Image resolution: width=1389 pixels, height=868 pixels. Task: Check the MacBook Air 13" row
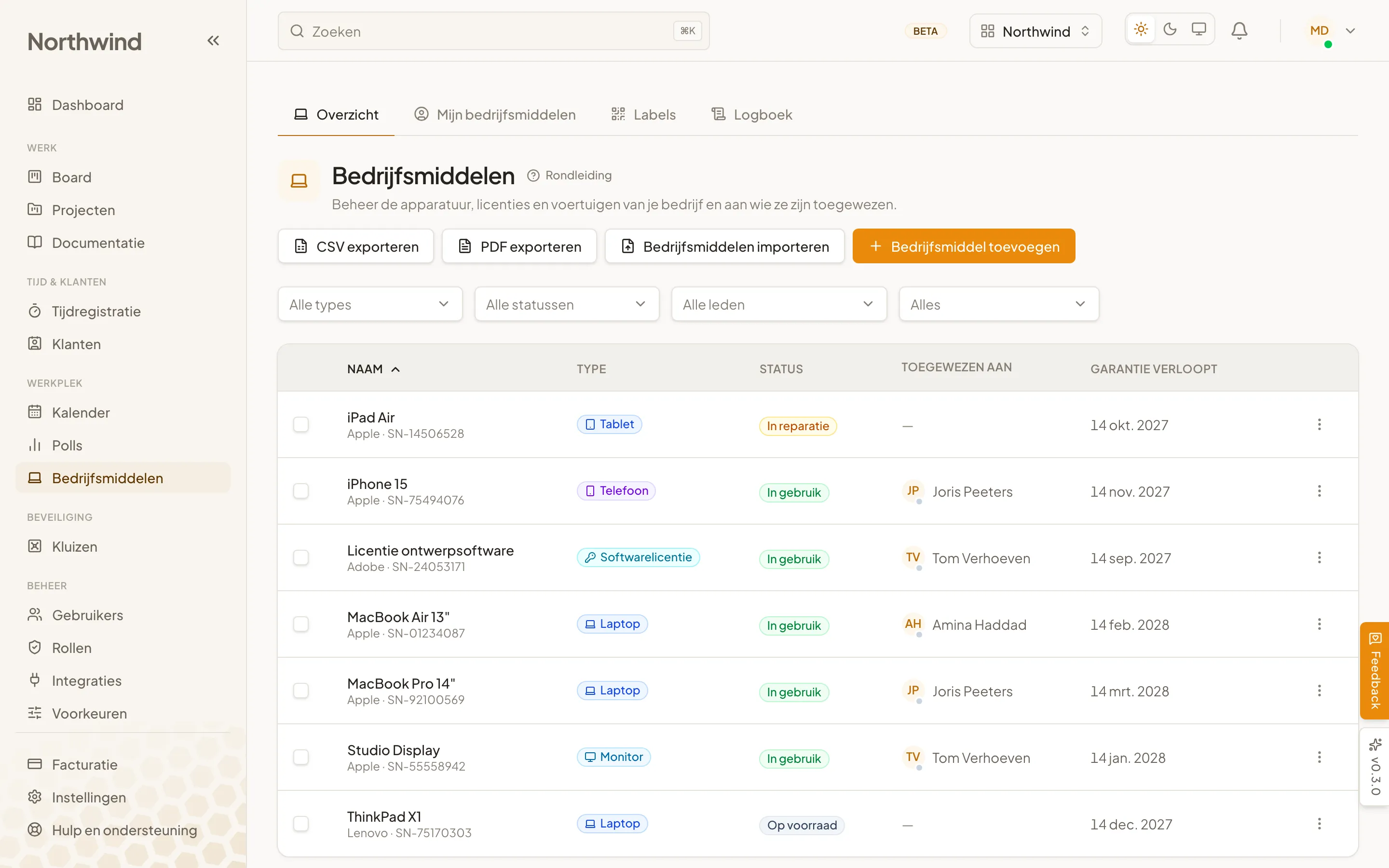pos(301,624)
